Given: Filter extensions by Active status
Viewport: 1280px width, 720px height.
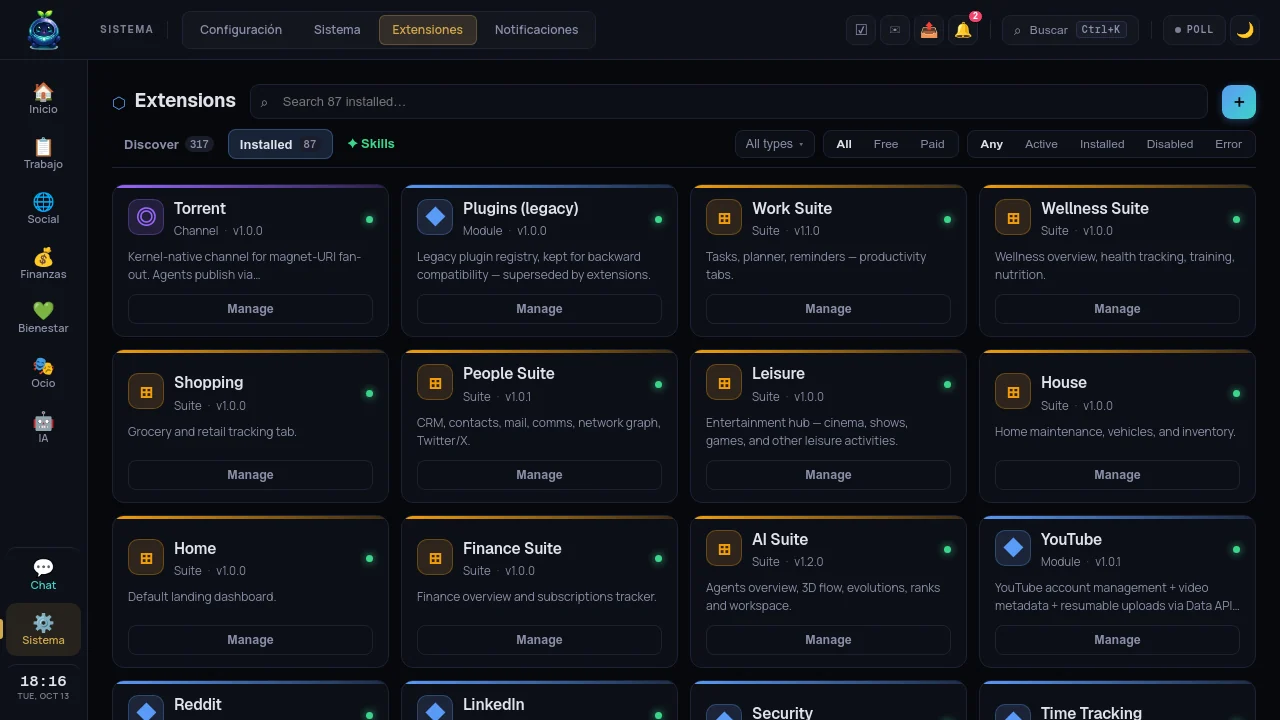Looking at the screenshot, I should coord(1041,144).
